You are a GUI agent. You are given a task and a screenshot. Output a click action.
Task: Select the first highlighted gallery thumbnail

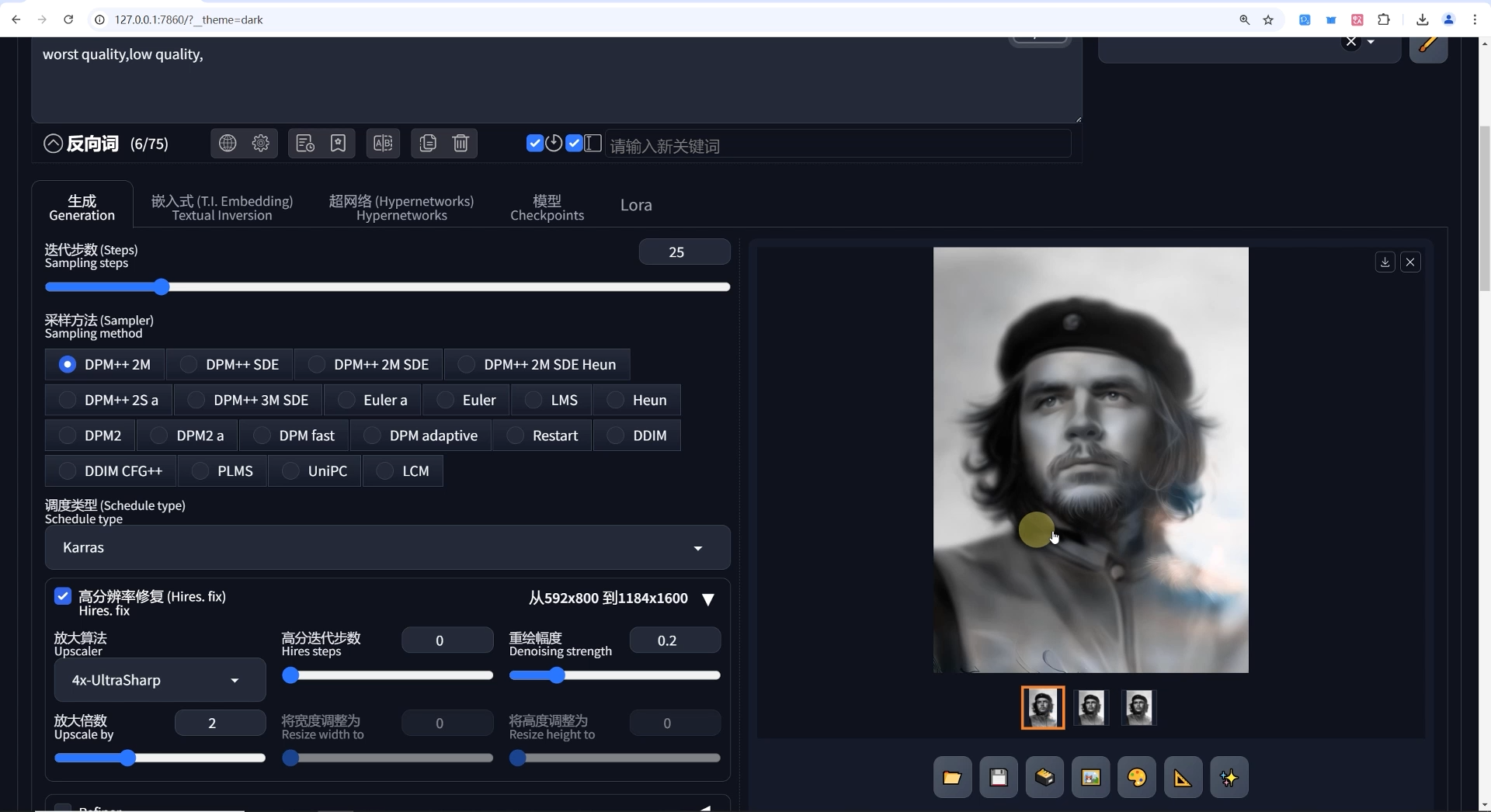pyautogui.click(x=1042, y=707)
